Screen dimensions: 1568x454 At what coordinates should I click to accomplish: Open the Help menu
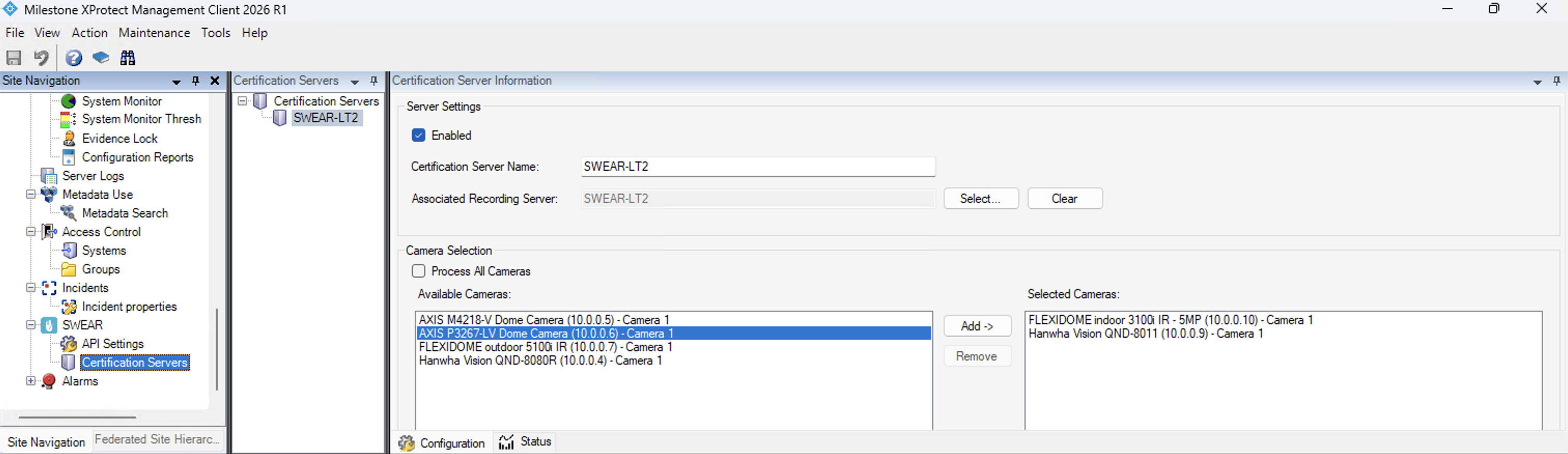(x=255, y=33)
